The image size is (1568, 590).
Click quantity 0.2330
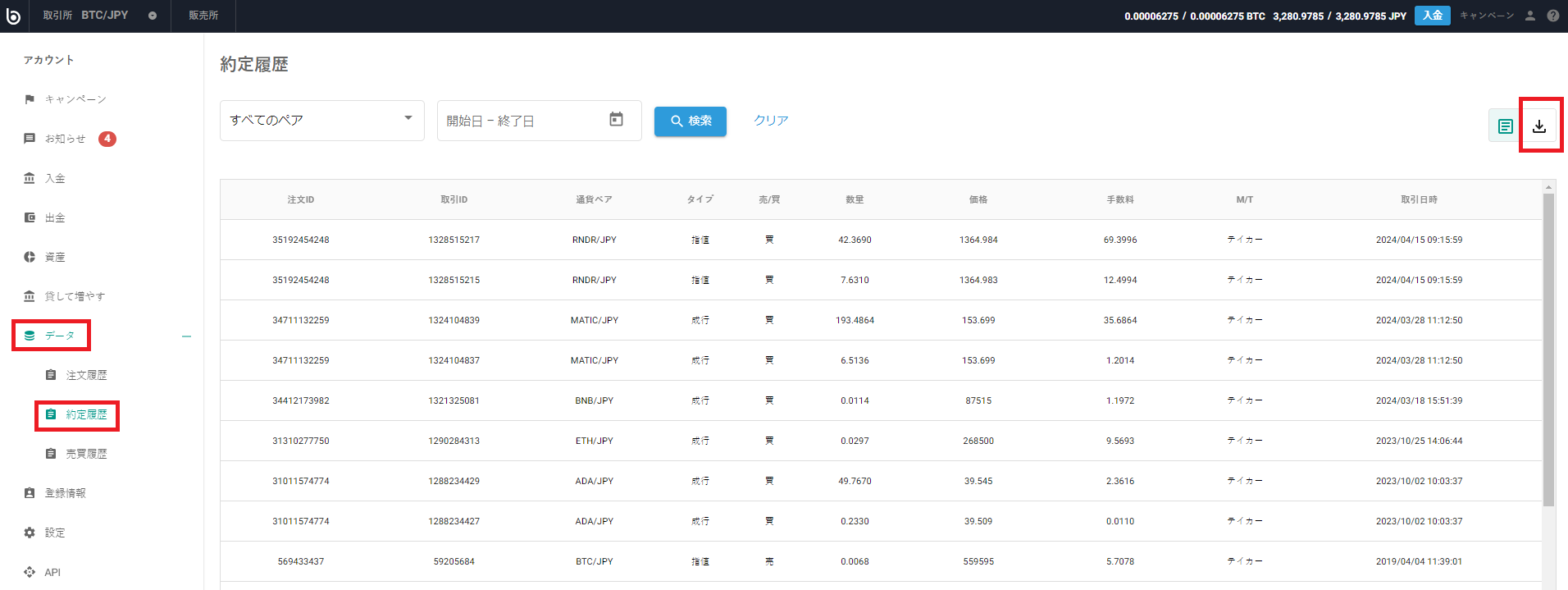[x=855, y=521]
